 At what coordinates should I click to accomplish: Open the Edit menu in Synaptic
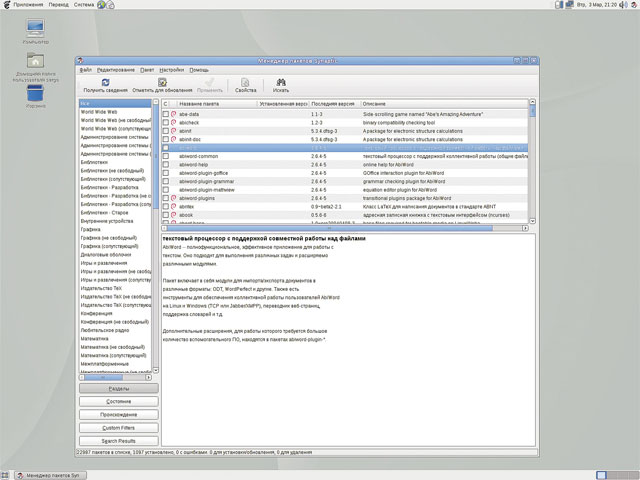(x=116, y=70)
